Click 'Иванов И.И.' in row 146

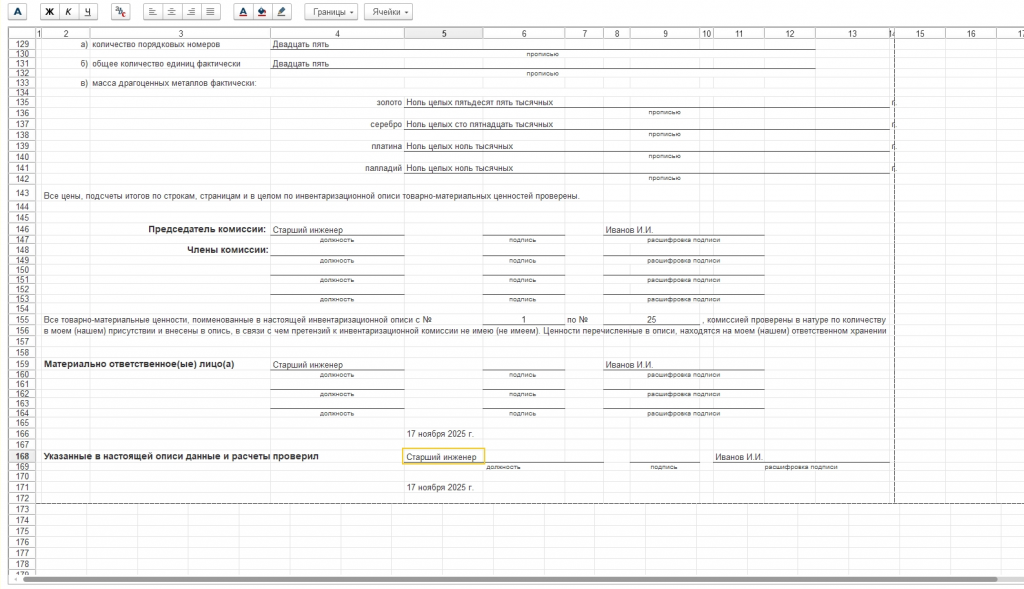coord(629,230)
